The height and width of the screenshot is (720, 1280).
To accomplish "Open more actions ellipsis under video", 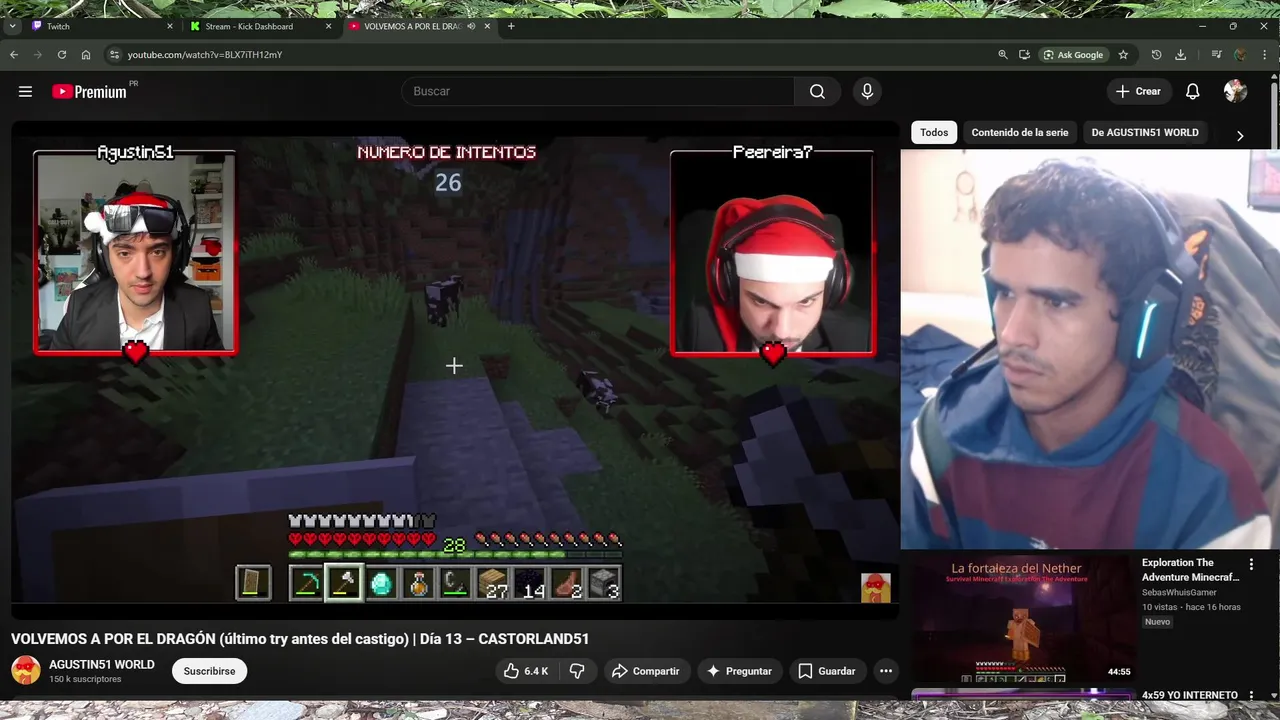I will pyautogui.click(x=885, y=671).
